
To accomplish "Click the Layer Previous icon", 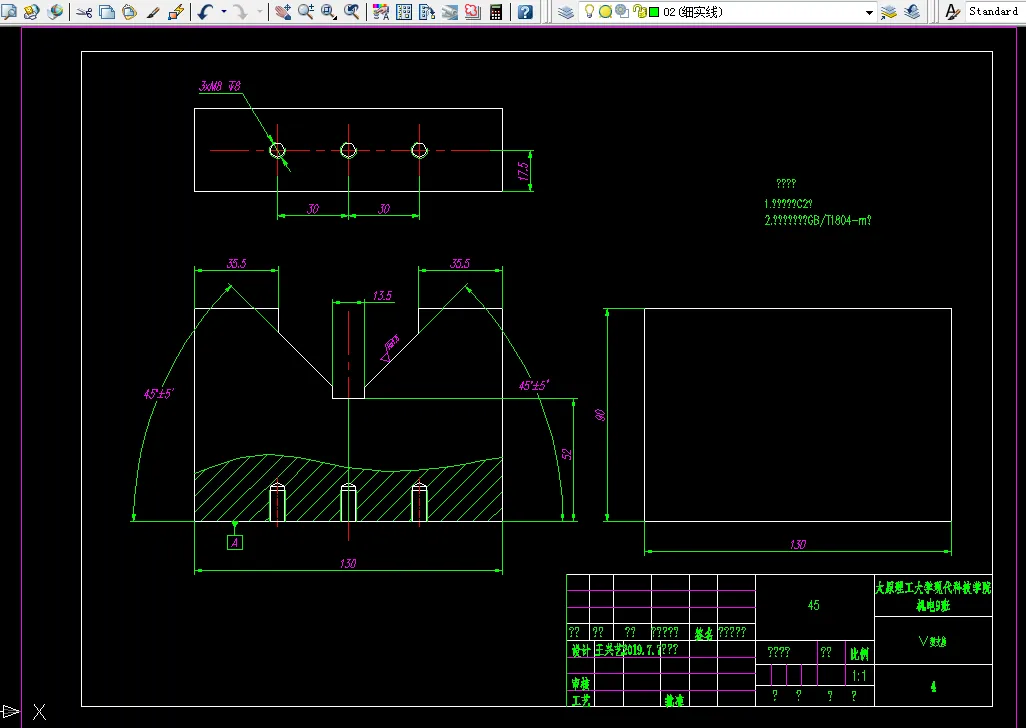I will 911,12.
